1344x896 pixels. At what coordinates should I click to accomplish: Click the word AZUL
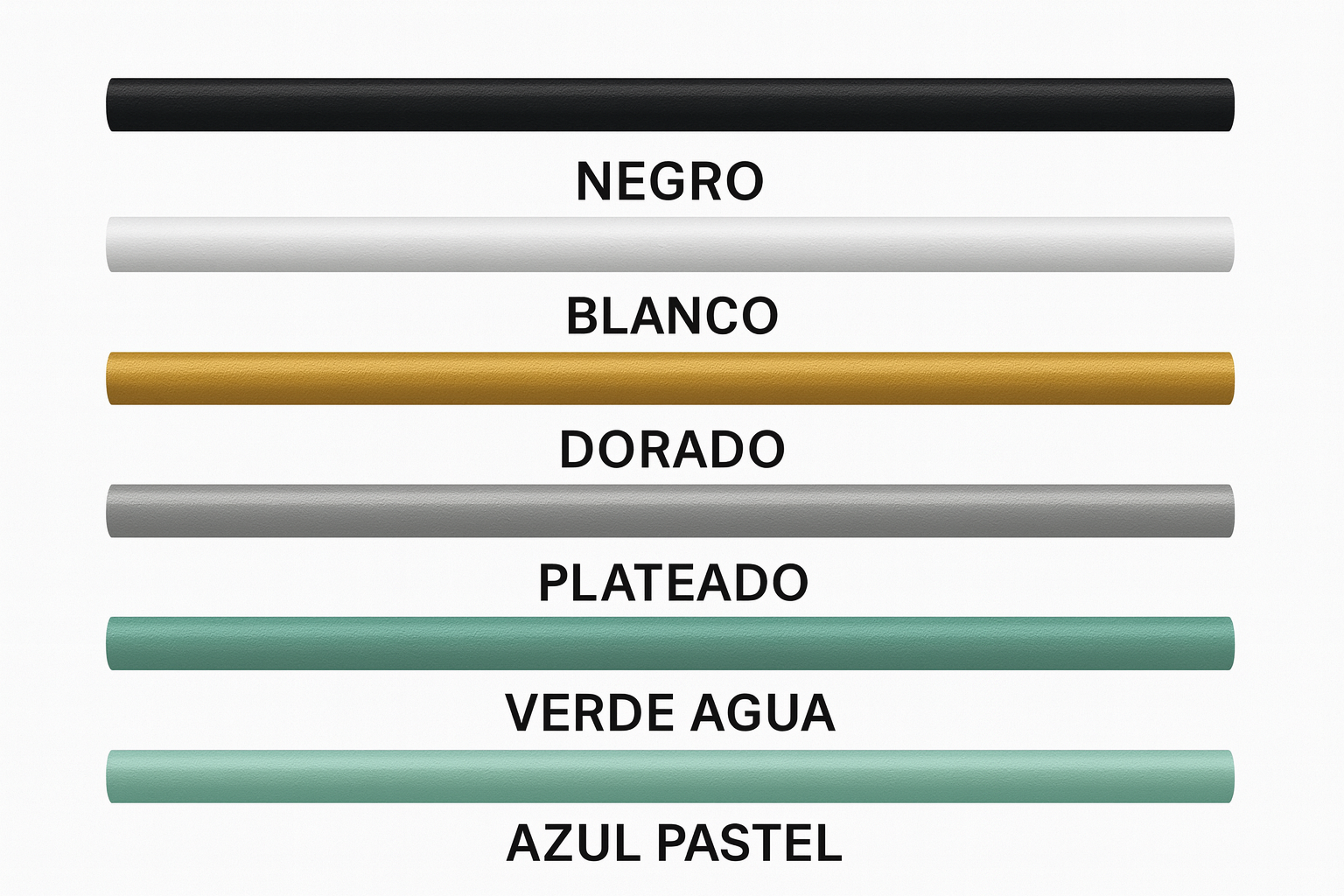click(573, 843)
